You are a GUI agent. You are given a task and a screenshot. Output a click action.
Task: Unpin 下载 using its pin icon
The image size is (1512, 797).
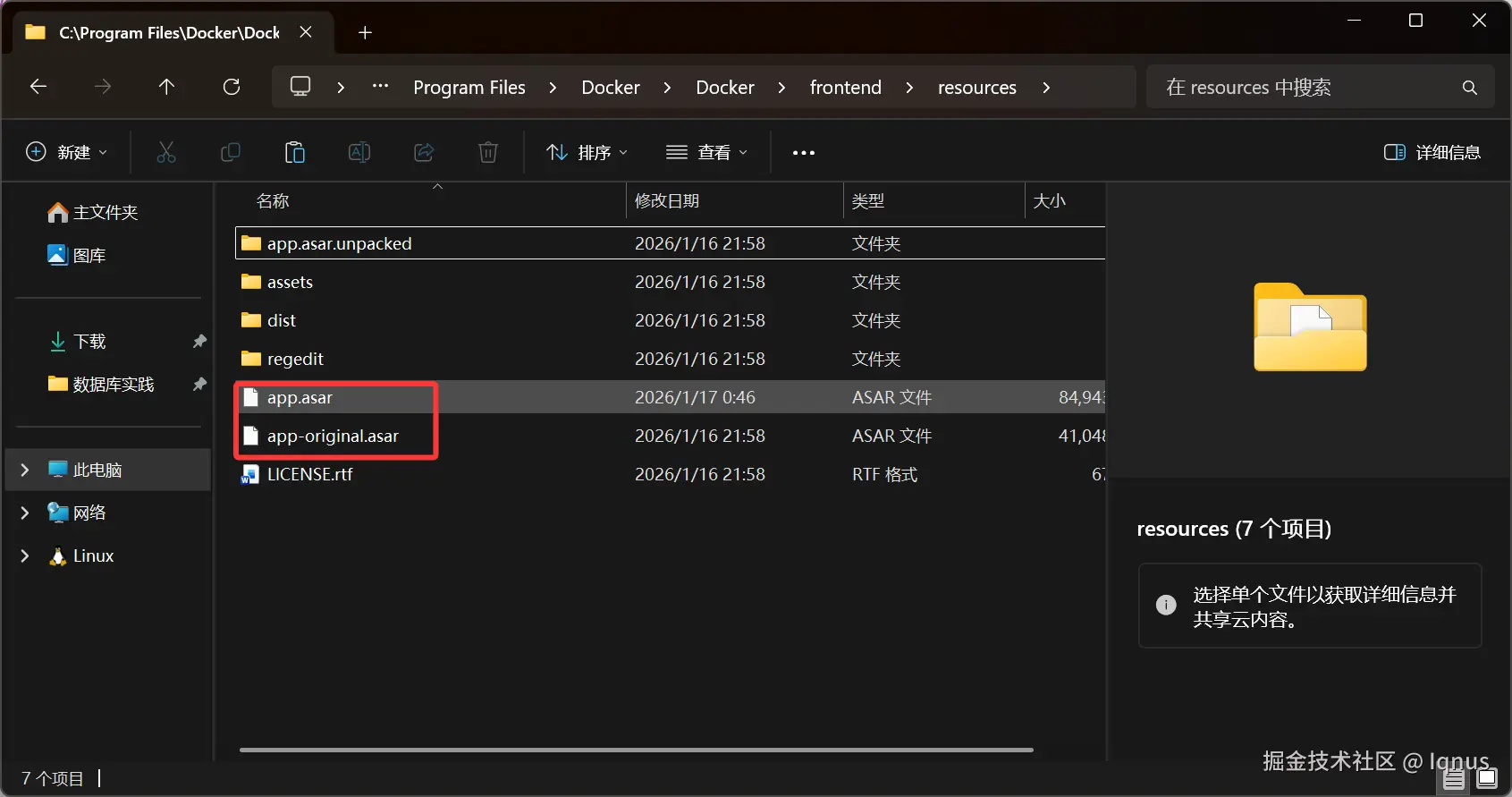(x=199, y=341)
